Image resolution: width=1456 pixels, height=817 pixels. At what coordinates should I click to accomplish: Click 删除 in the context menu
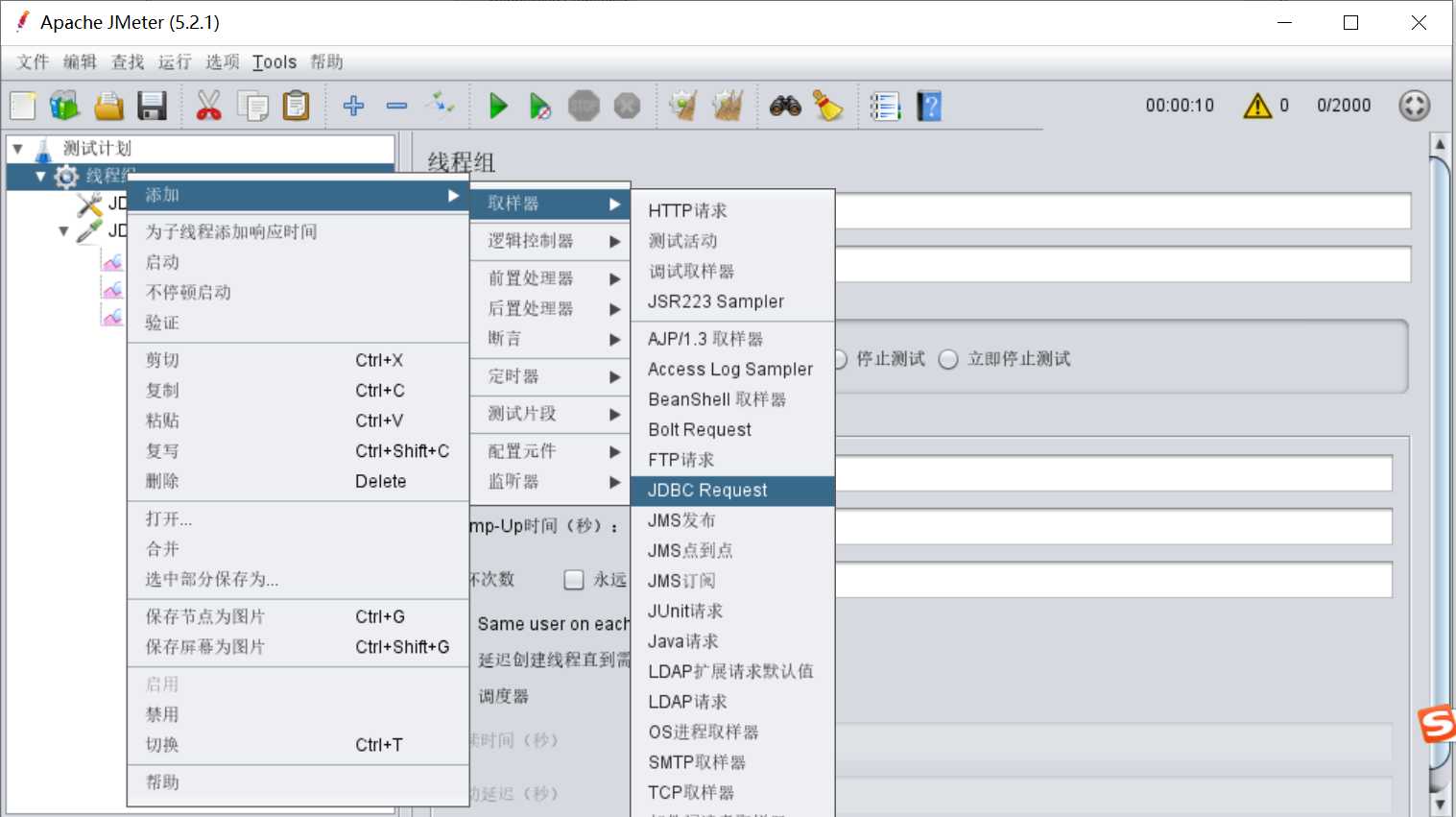[298, 482]
